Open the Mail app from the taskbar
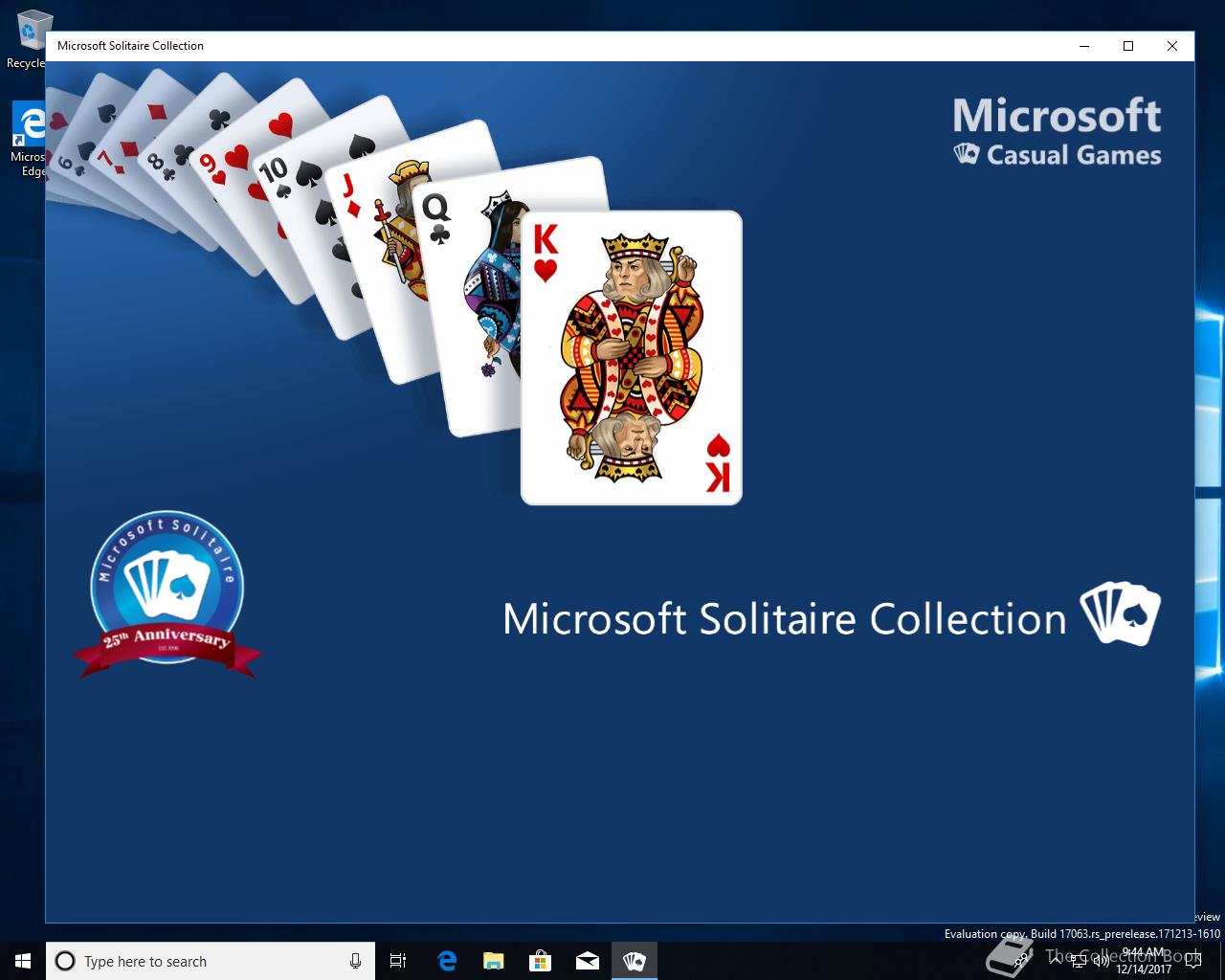This screenshot has width=1225, height=980. tap(588, 961)
